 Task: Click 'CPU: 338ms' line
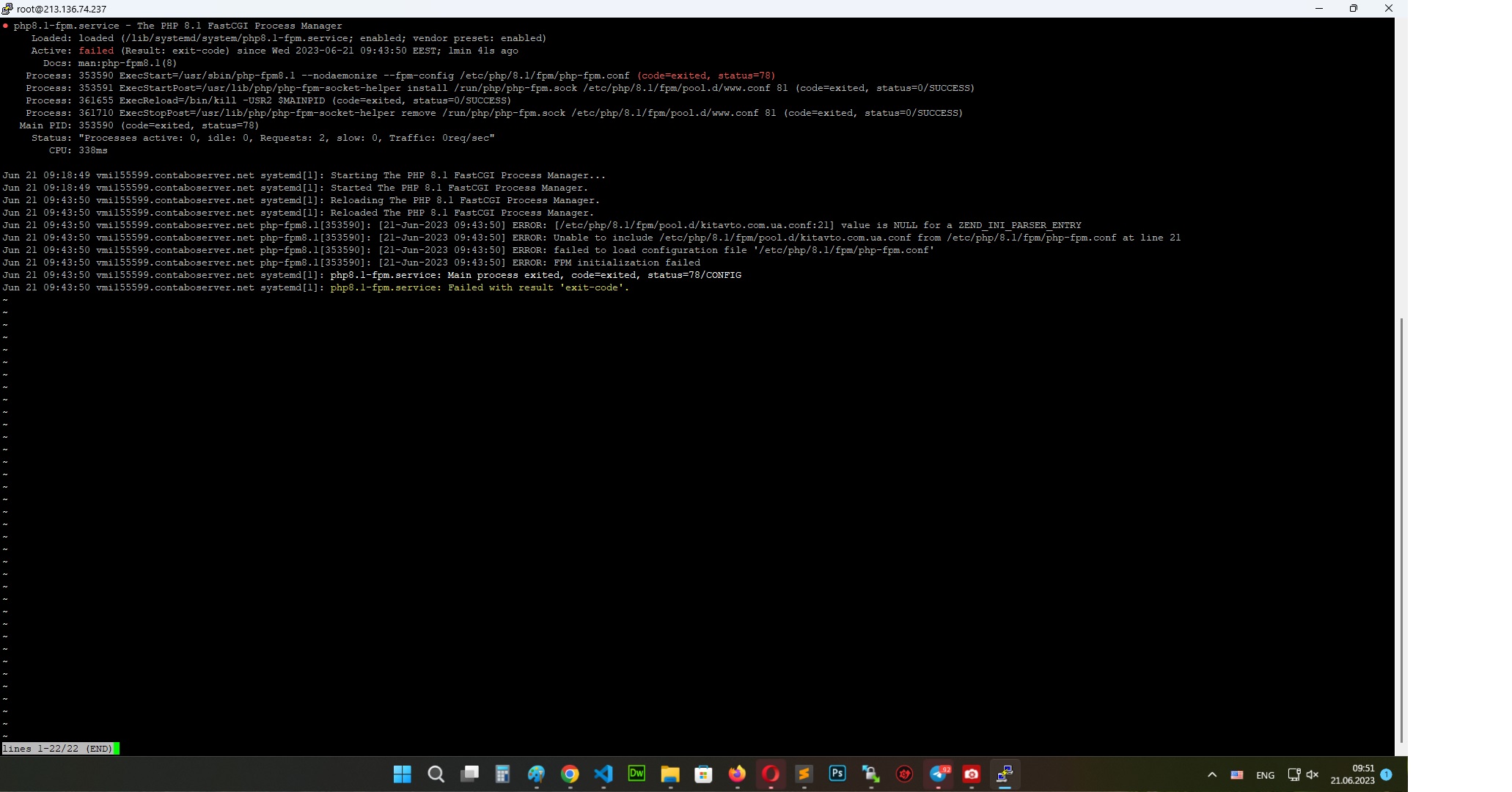click(78, 150)
